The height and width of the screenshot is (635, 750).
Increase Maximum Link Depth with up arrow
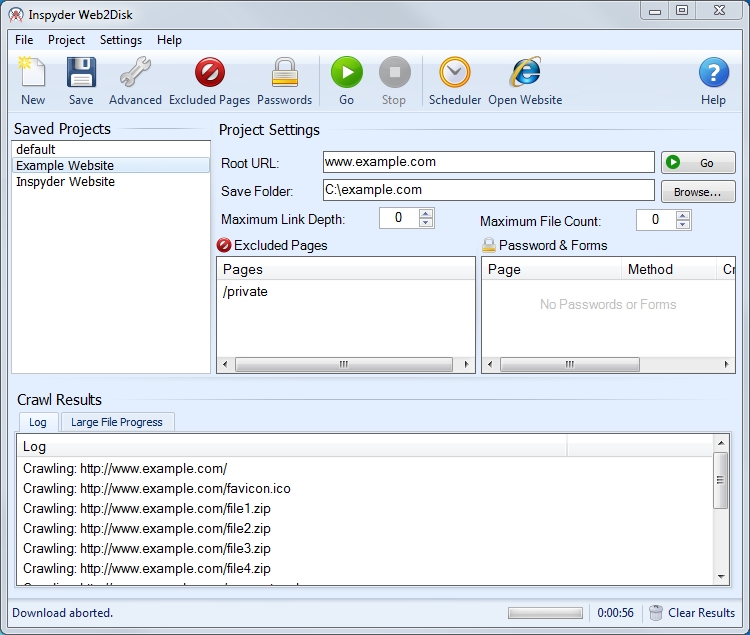426,213
